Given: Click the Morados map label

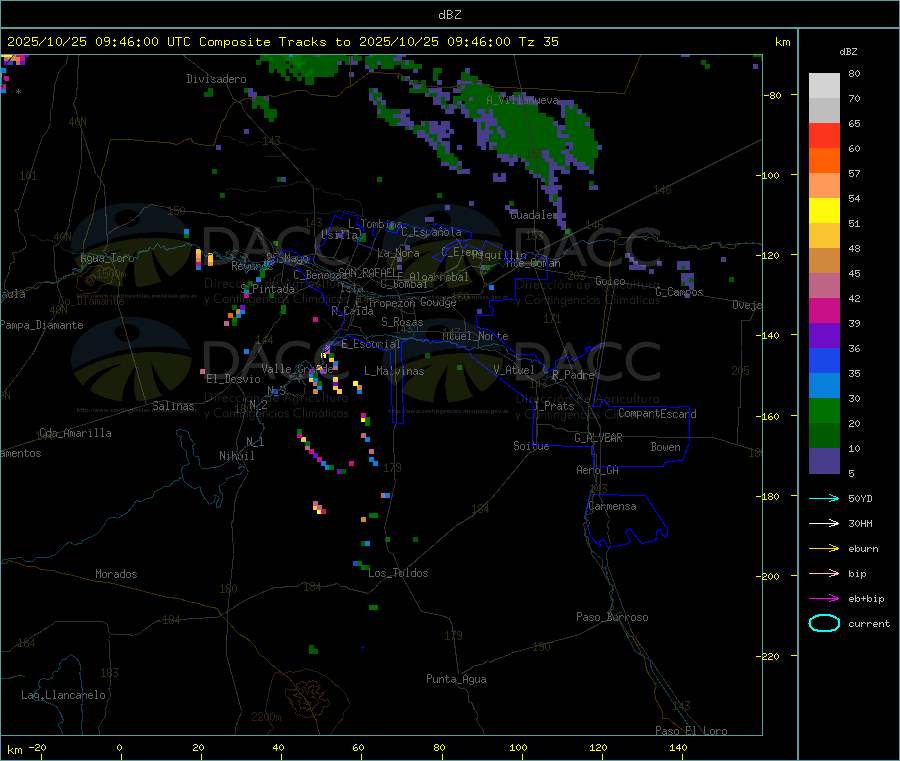Looking at the screenshot, I should pyautogui.click(x=116, y=574).
